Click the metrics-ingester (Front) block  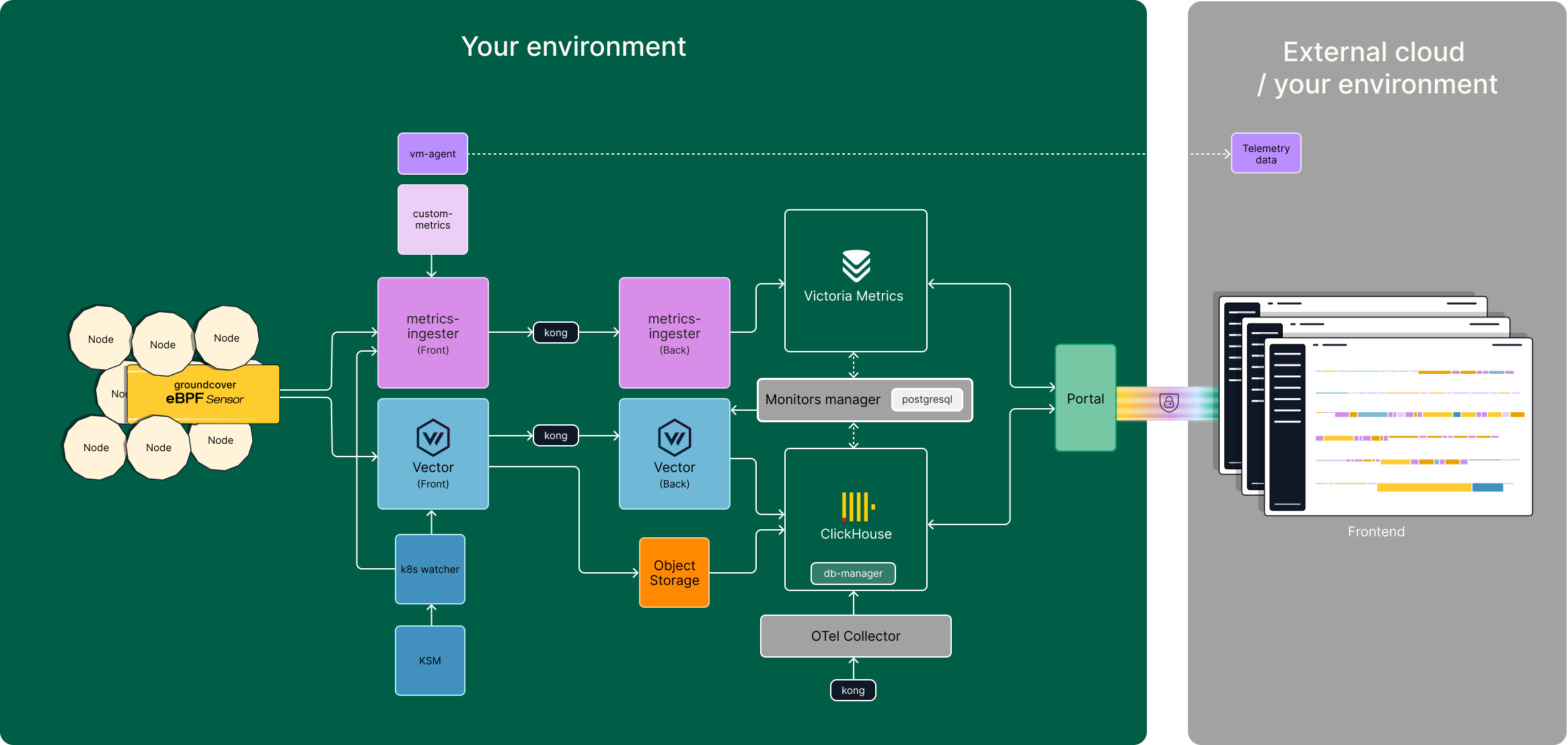[x=433, y=333]
